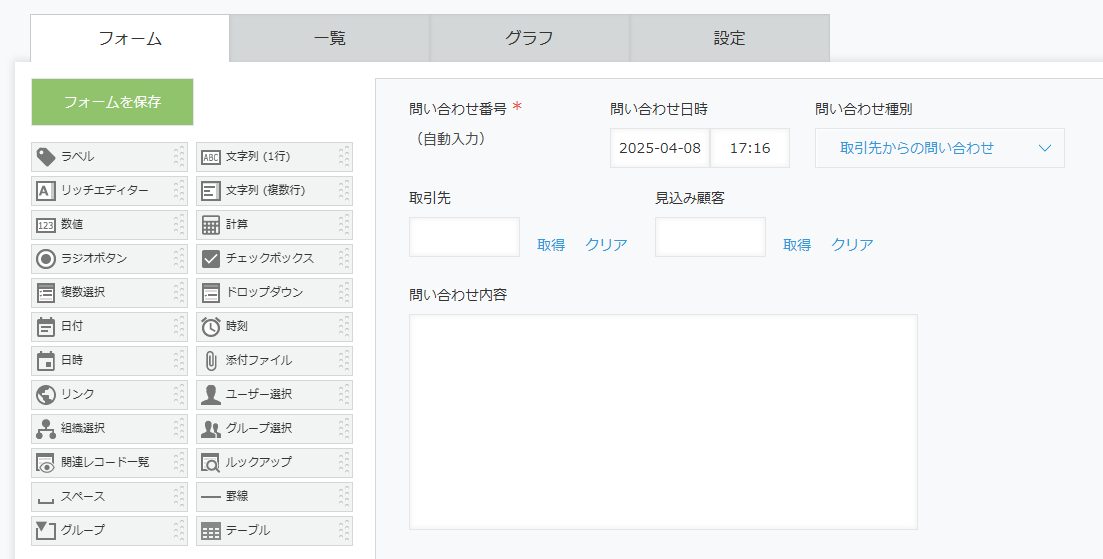The height and width of the screenshot is (559, 1103).
Task: Open the 問い合わせ種別 dropdown
Action: [939, 148]
